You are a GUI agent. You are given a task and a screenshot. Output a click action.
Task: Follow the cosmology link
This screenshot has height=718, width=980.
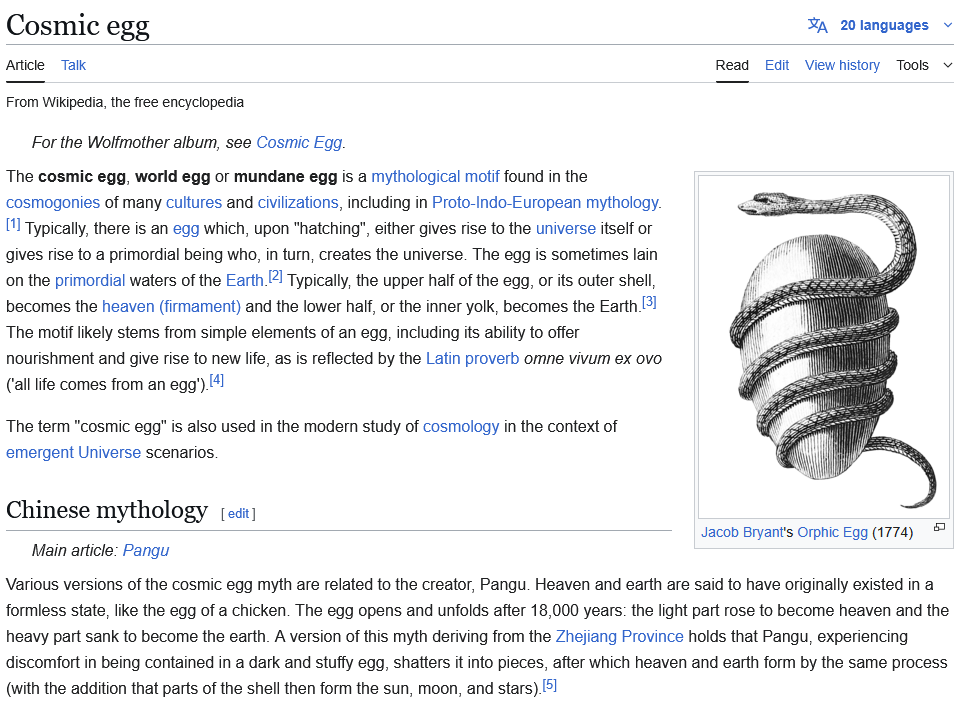pos(461,427)
